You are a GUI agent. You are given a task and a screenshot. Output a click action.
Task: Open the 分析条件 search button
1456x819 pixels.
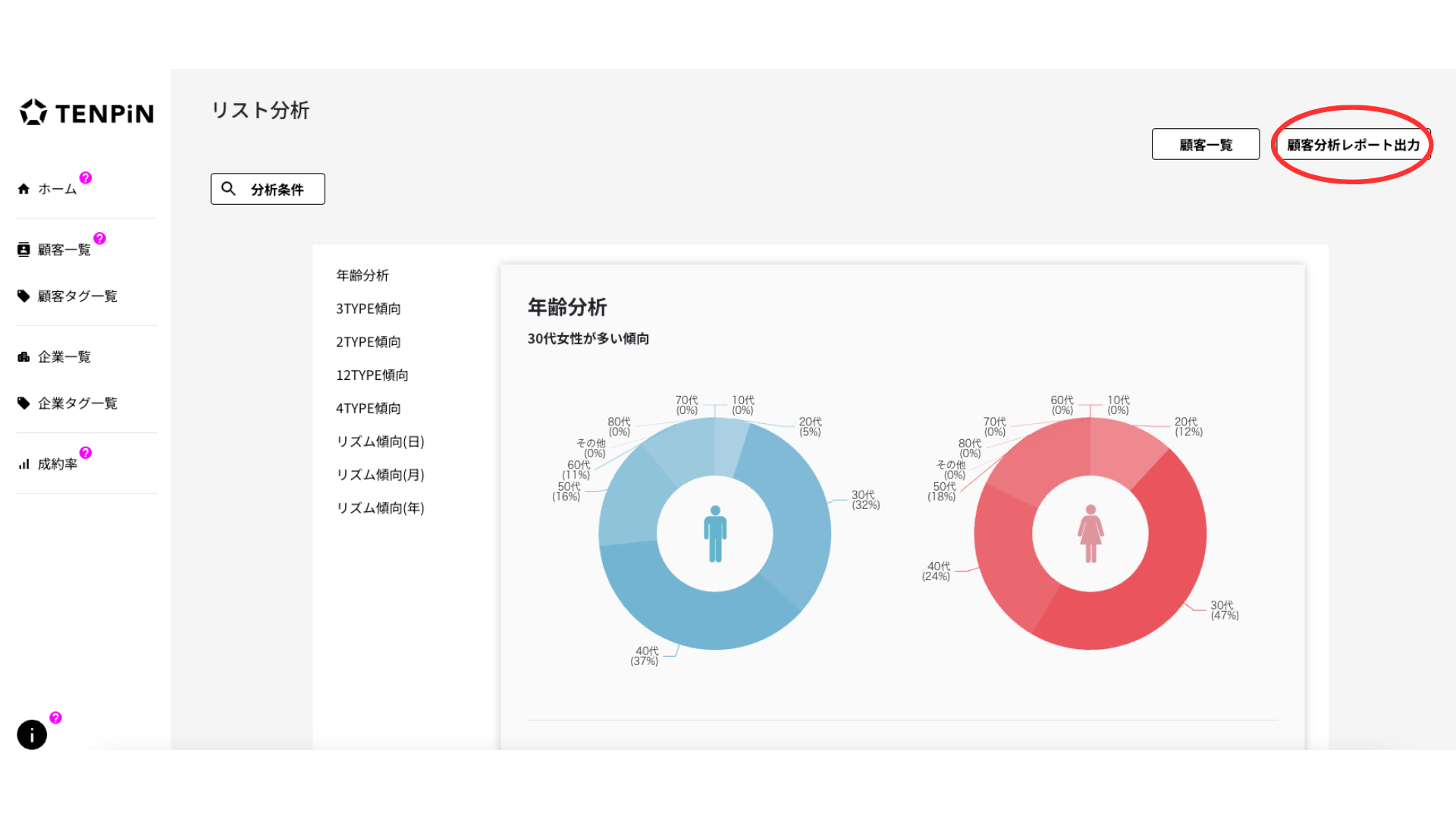coord(268,189)
